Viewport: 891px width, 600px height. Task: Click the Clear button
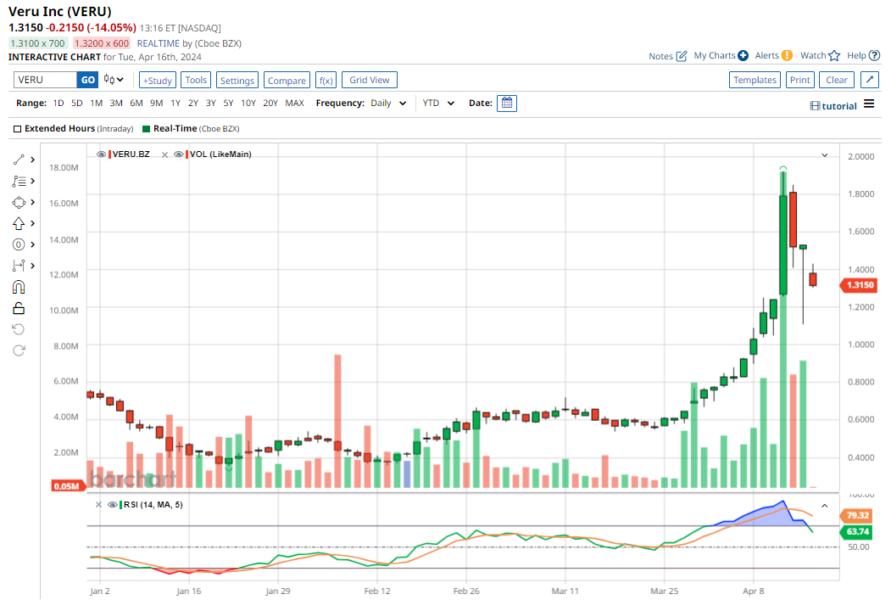tap(836, 80)
